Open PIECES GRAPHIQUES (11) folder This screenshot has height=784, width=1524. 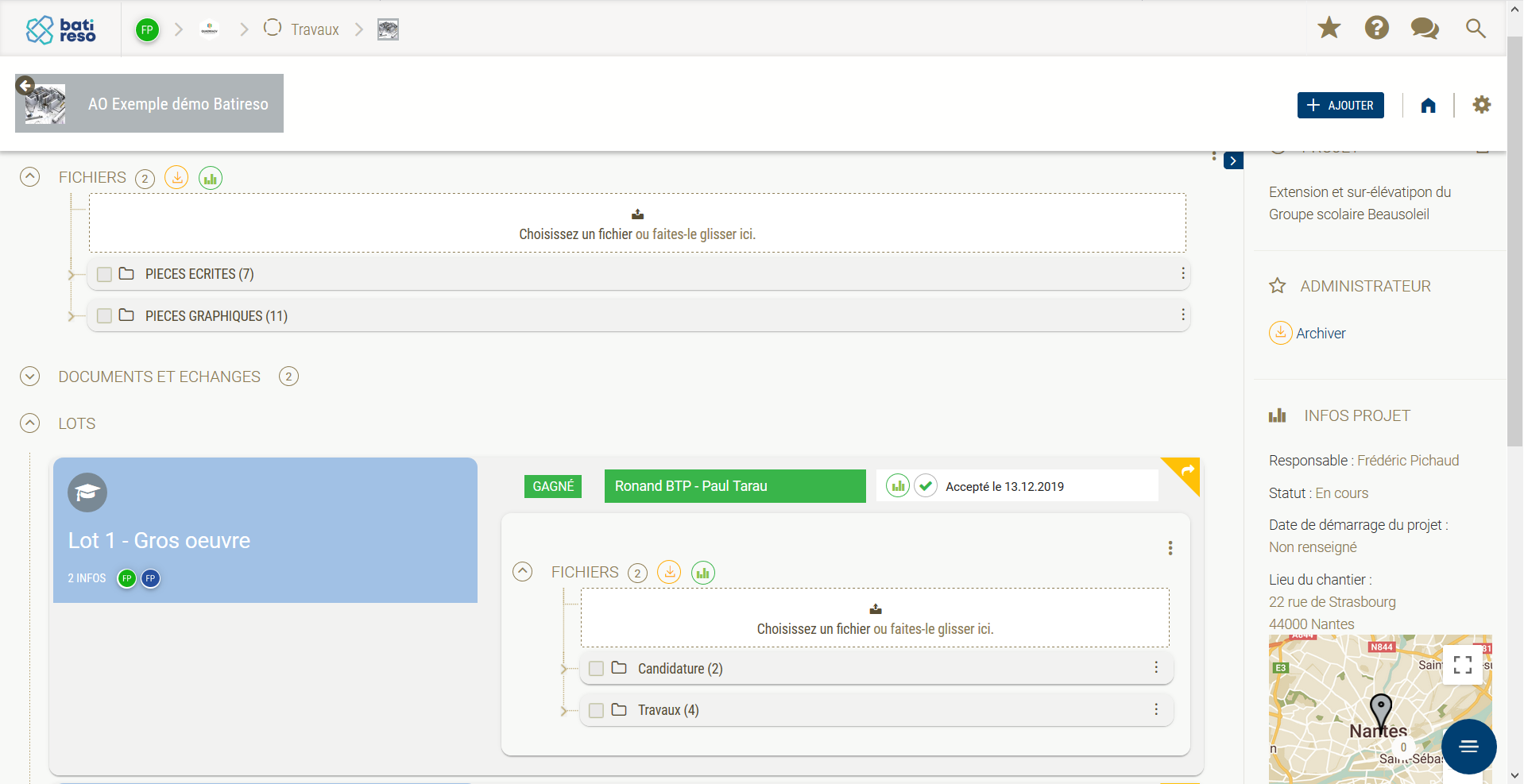point(216,316)
